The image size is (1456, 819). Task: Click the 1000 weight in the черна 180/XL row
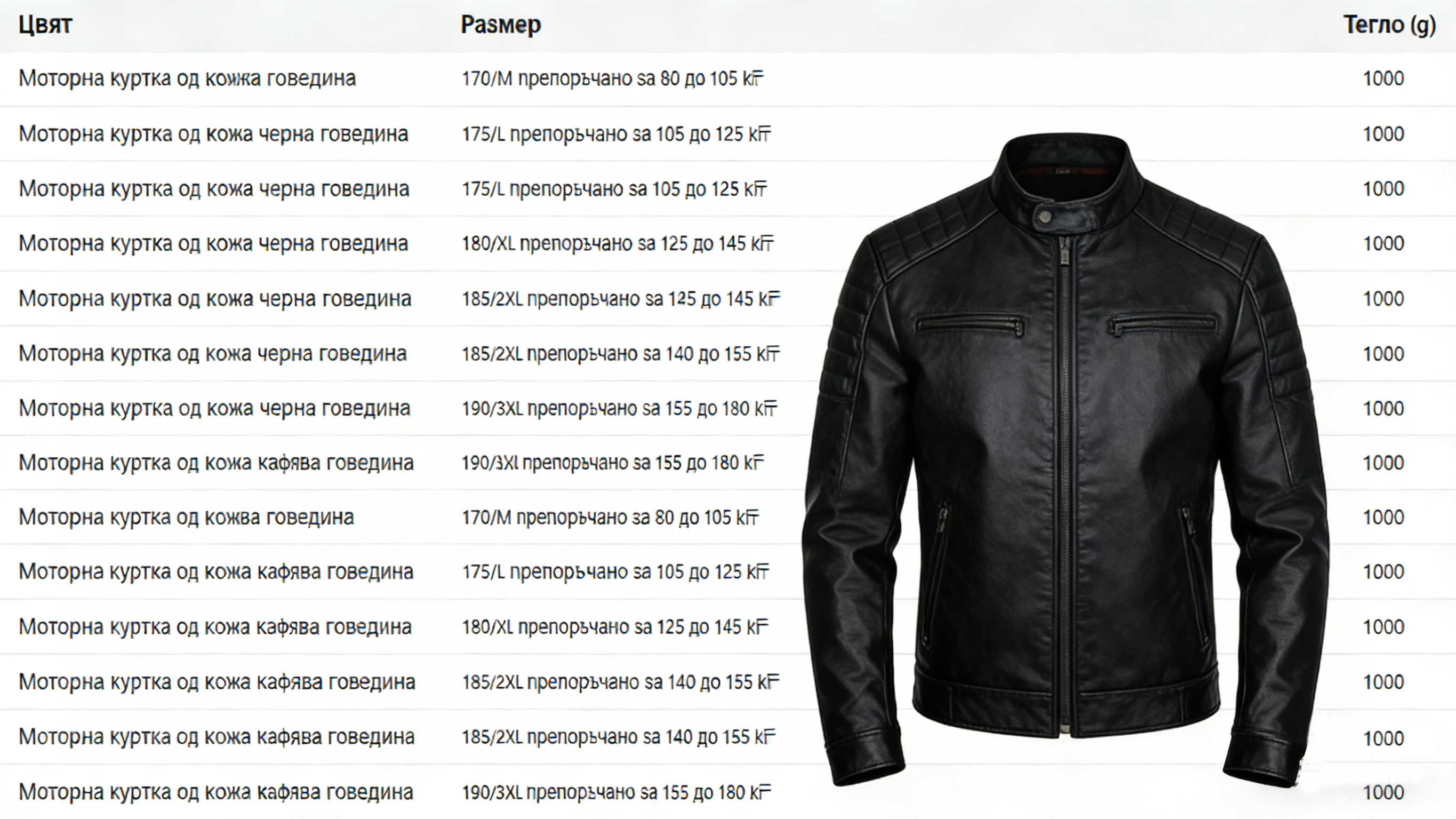point(1383,244)
